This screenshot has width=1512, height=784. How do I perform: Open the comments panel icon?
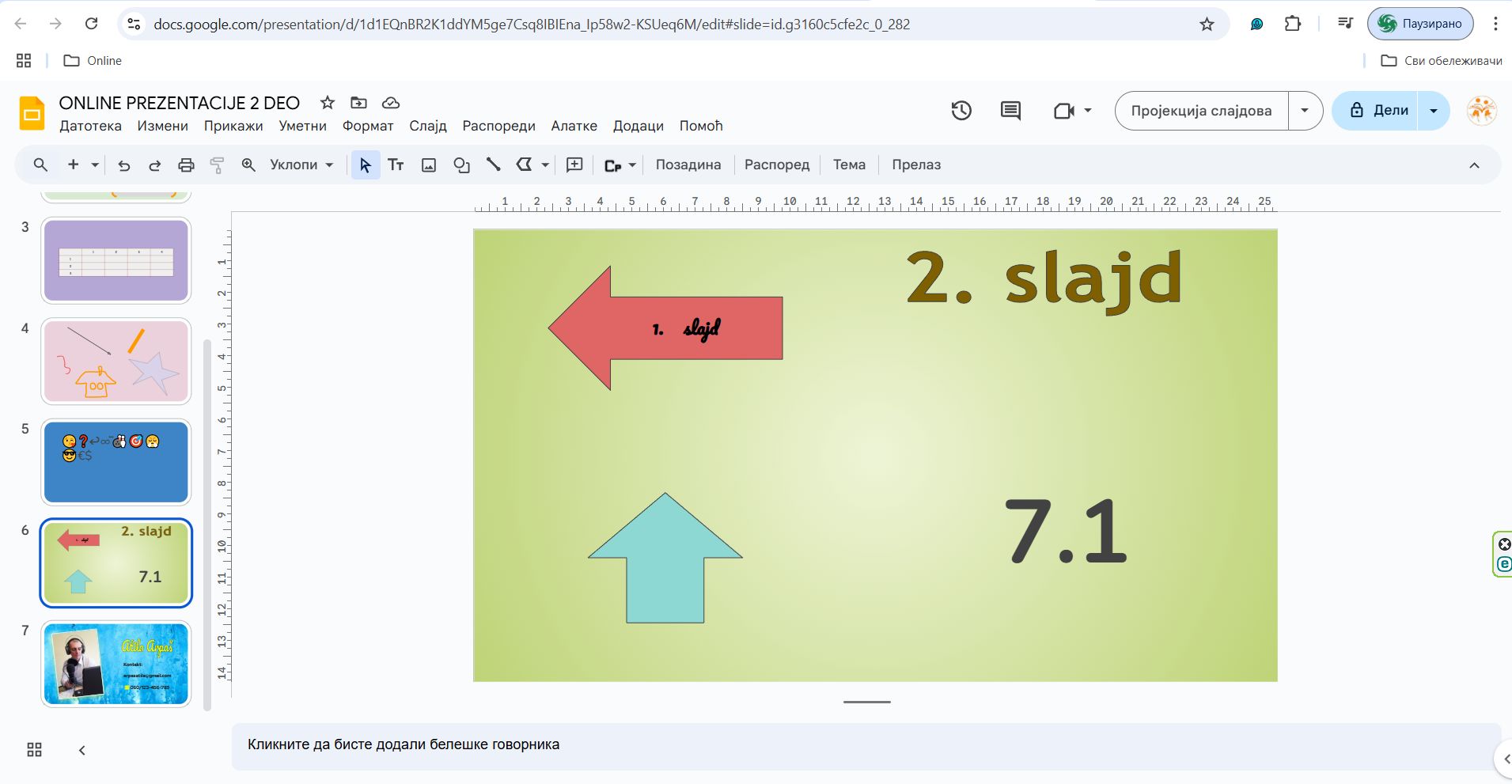coord(1010,111)
